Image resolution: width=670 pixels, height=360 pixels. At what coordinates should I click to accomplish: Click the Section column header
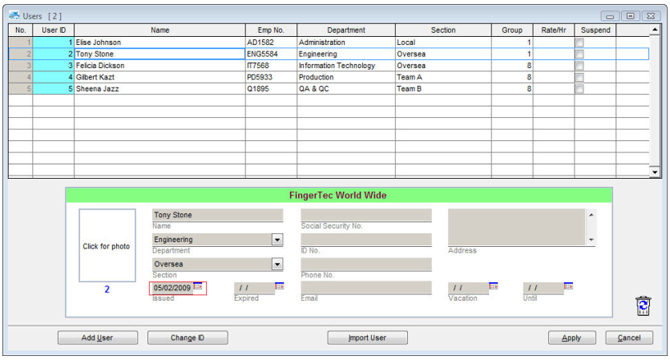[443, 30]
